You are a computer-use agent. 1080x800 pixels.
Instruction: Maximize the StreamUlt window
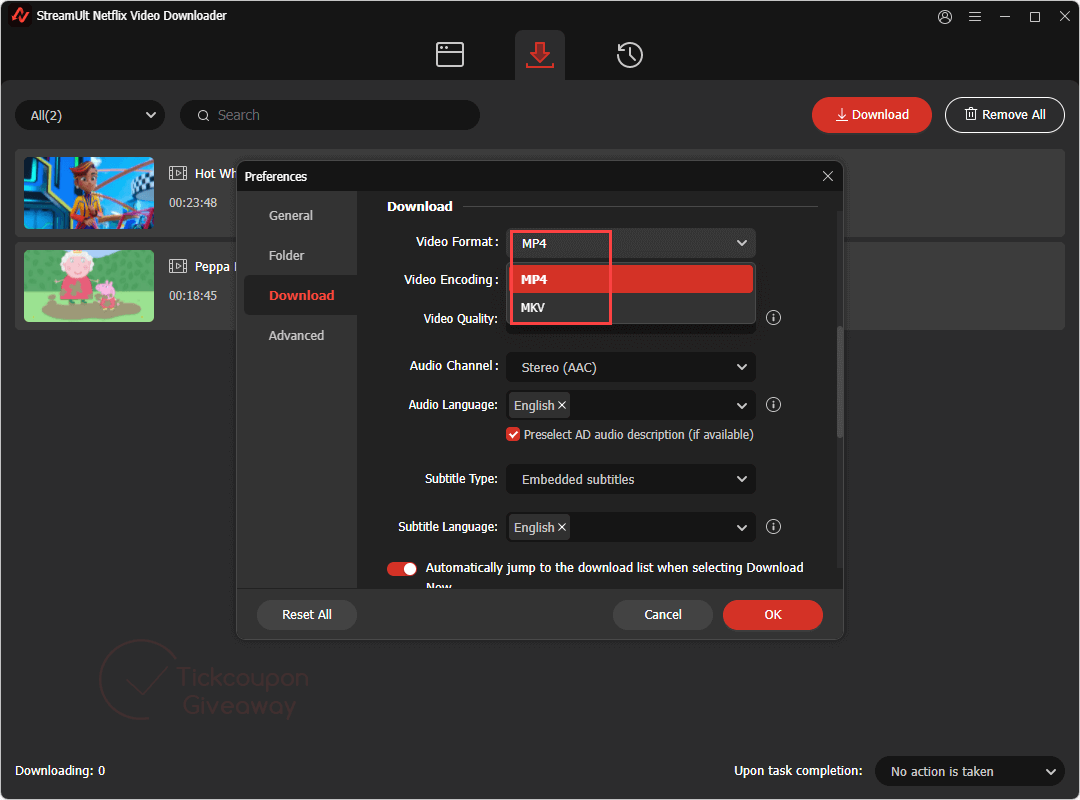pos(1035,17)
